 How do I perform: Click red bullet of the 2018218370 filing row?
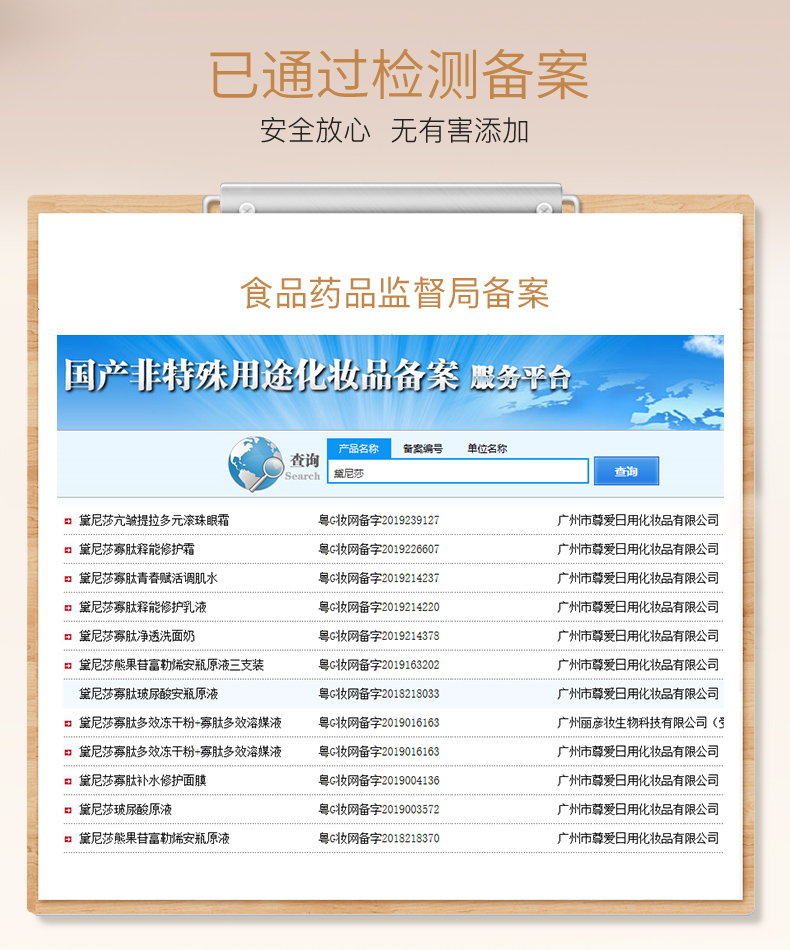click(68, 839)
